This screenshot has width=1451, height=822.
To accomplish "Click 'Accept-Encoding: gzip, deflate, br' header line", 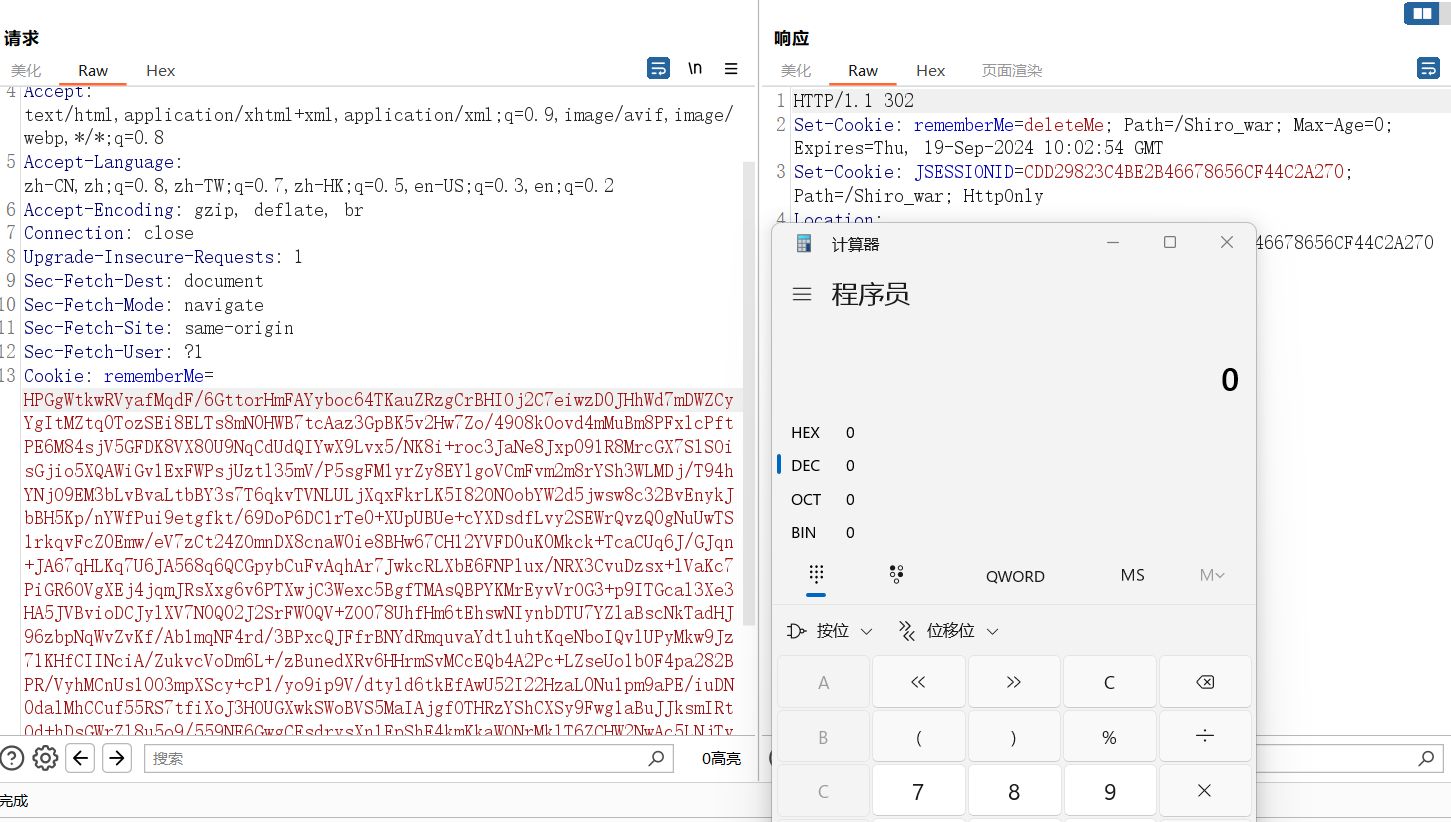I will (x=194, y=210).
